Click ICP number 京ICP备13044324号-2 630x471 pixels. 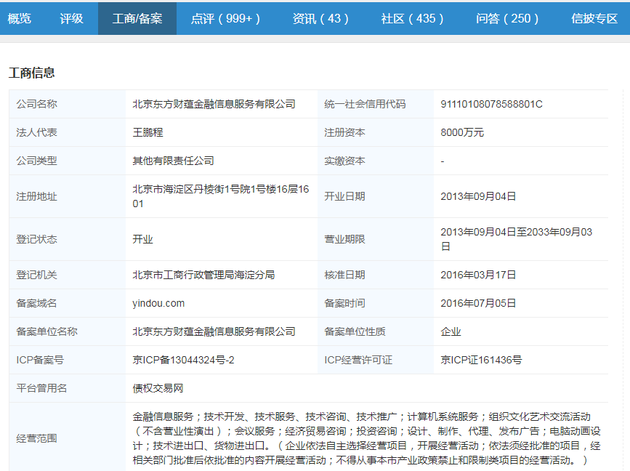183,360
